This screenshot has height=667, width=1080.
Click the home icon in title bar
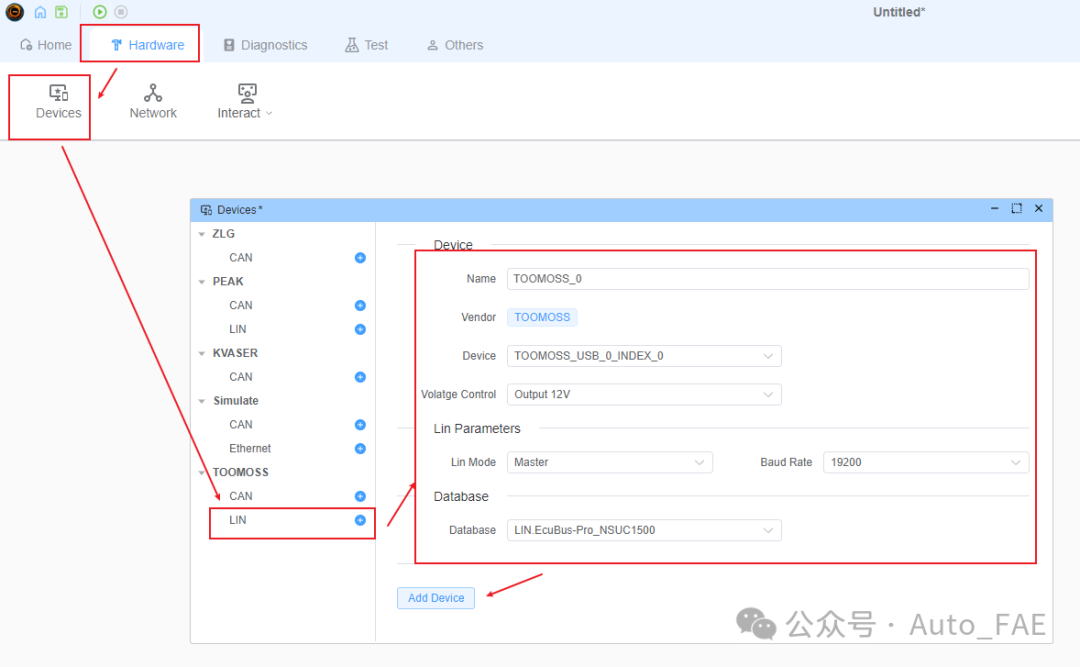pyautogui.click(x=41, y=12)
